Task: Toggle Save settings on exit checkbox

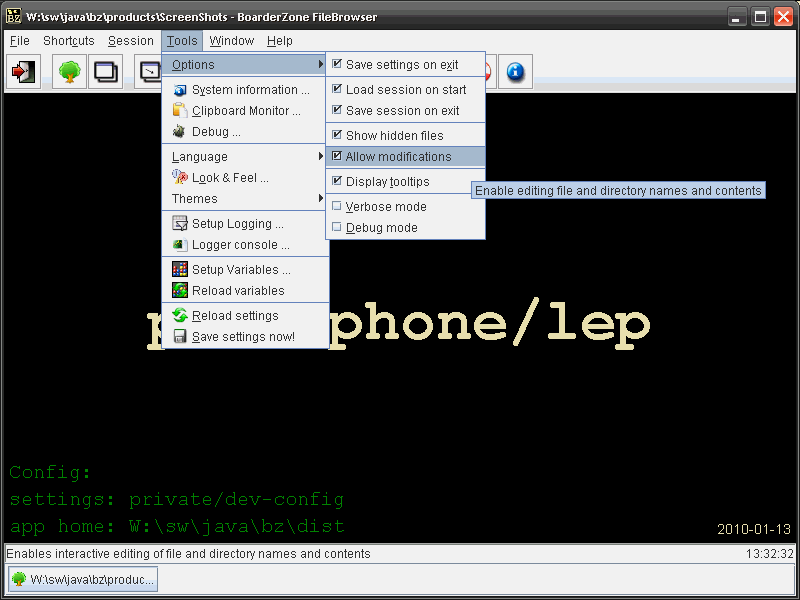Action: [337, 64]
